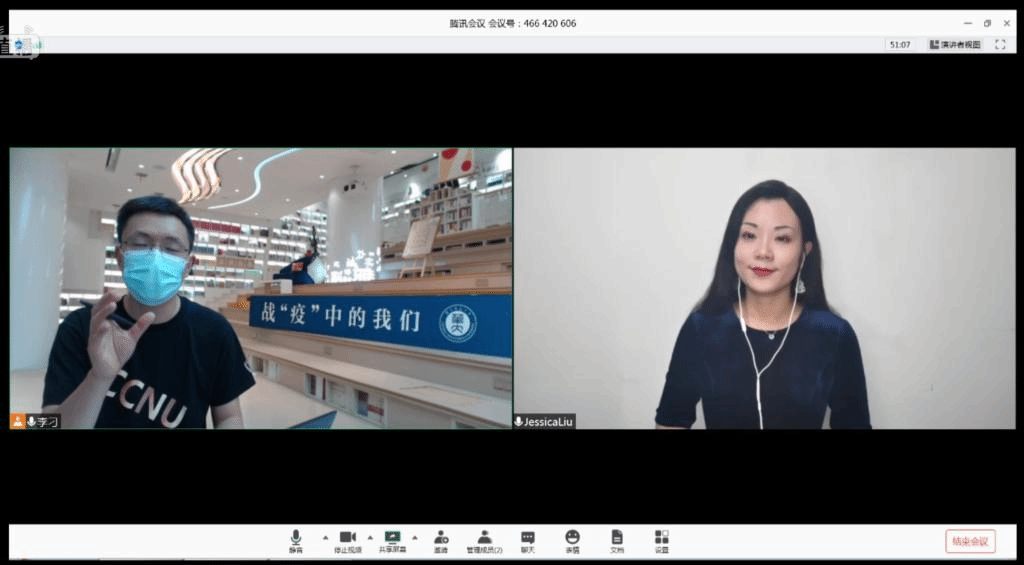Enter fullscreen mode icon at top right
The width and height of the screenshot is (1024, 565).
tap(1000, 45)
